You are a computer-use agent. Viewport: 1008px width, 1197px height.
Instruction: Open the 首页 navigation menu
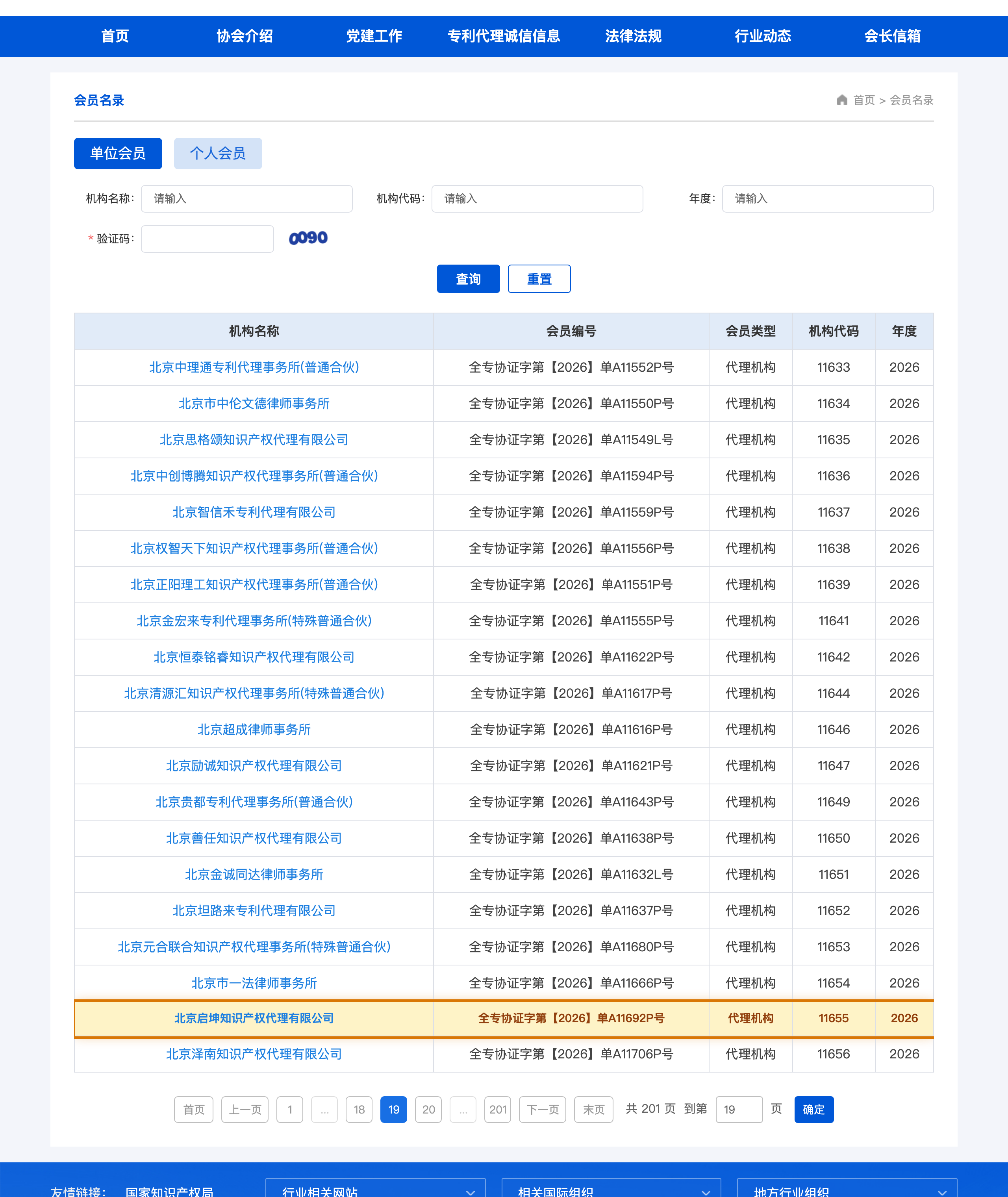point(115,36)
